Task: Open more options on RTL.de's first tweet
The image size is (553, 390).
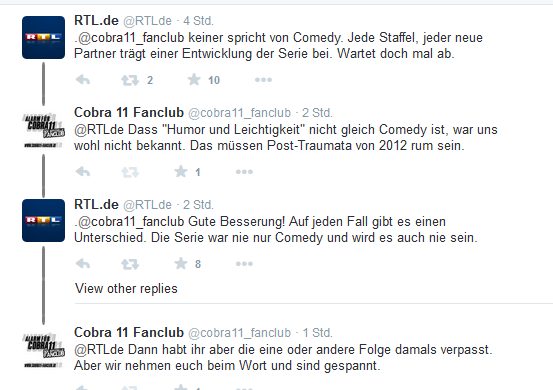Action: (263, 80)
